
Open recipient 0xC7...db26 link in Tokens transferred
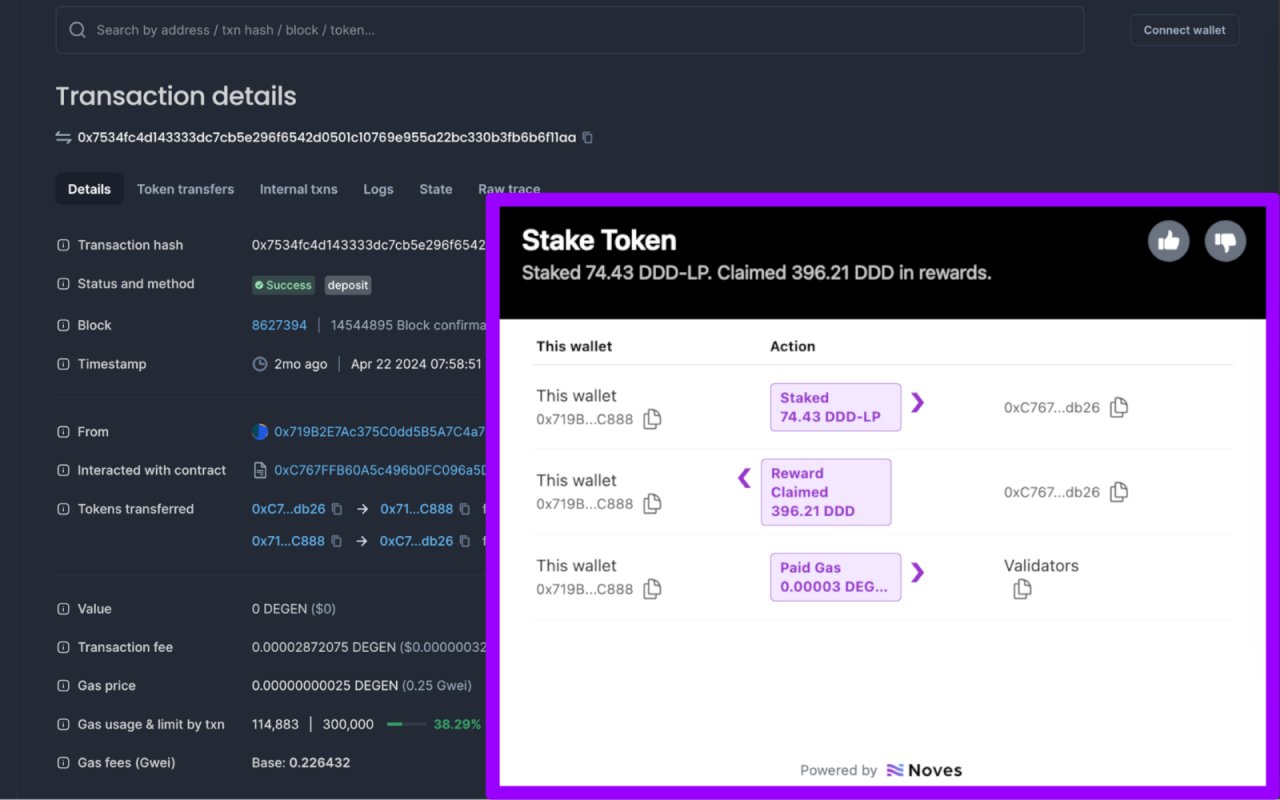tap(417, 541)
